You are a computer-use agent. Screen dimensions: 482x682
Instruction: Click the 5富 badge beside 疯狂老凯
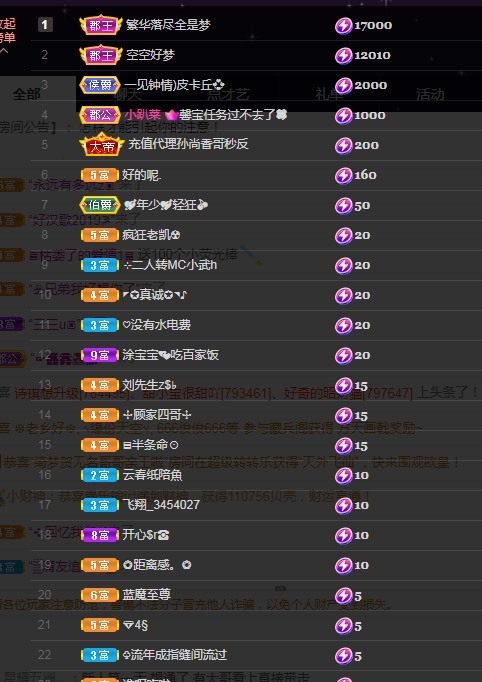click(100, 235)
